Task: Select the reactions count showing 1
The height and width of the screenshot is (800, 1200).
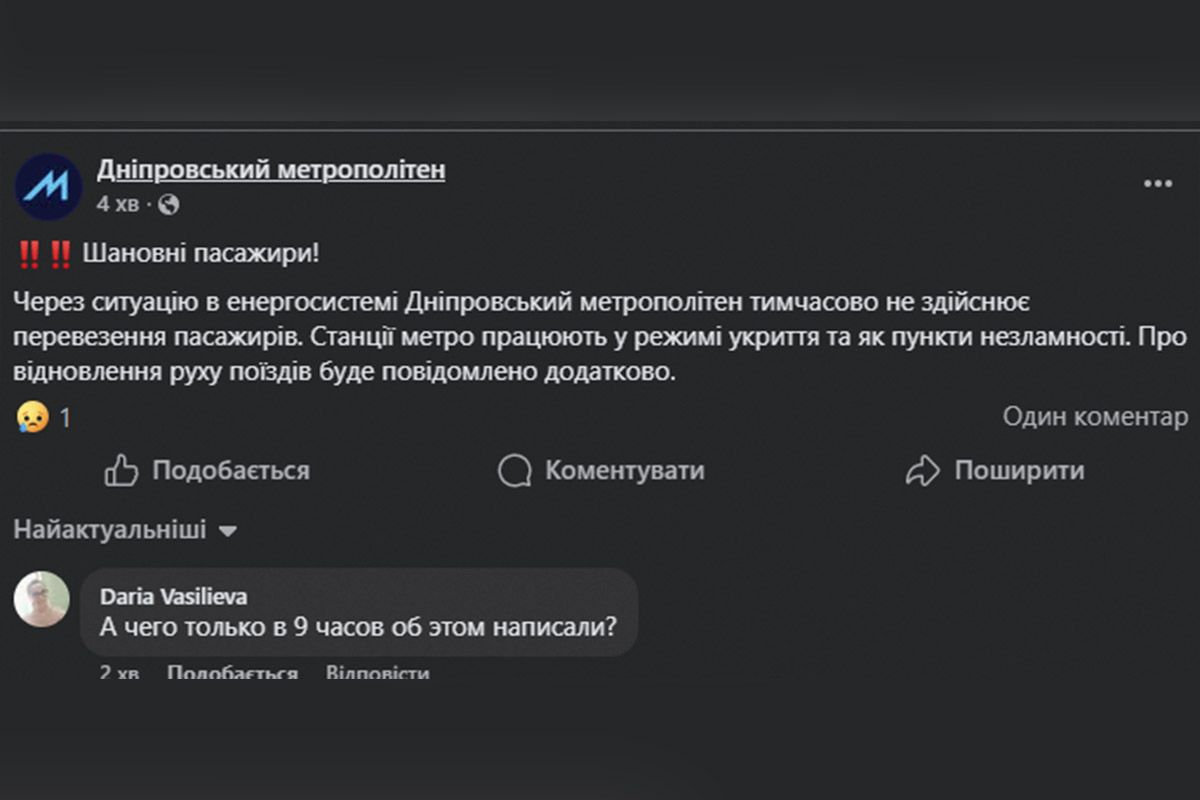Action: (65, 417)
